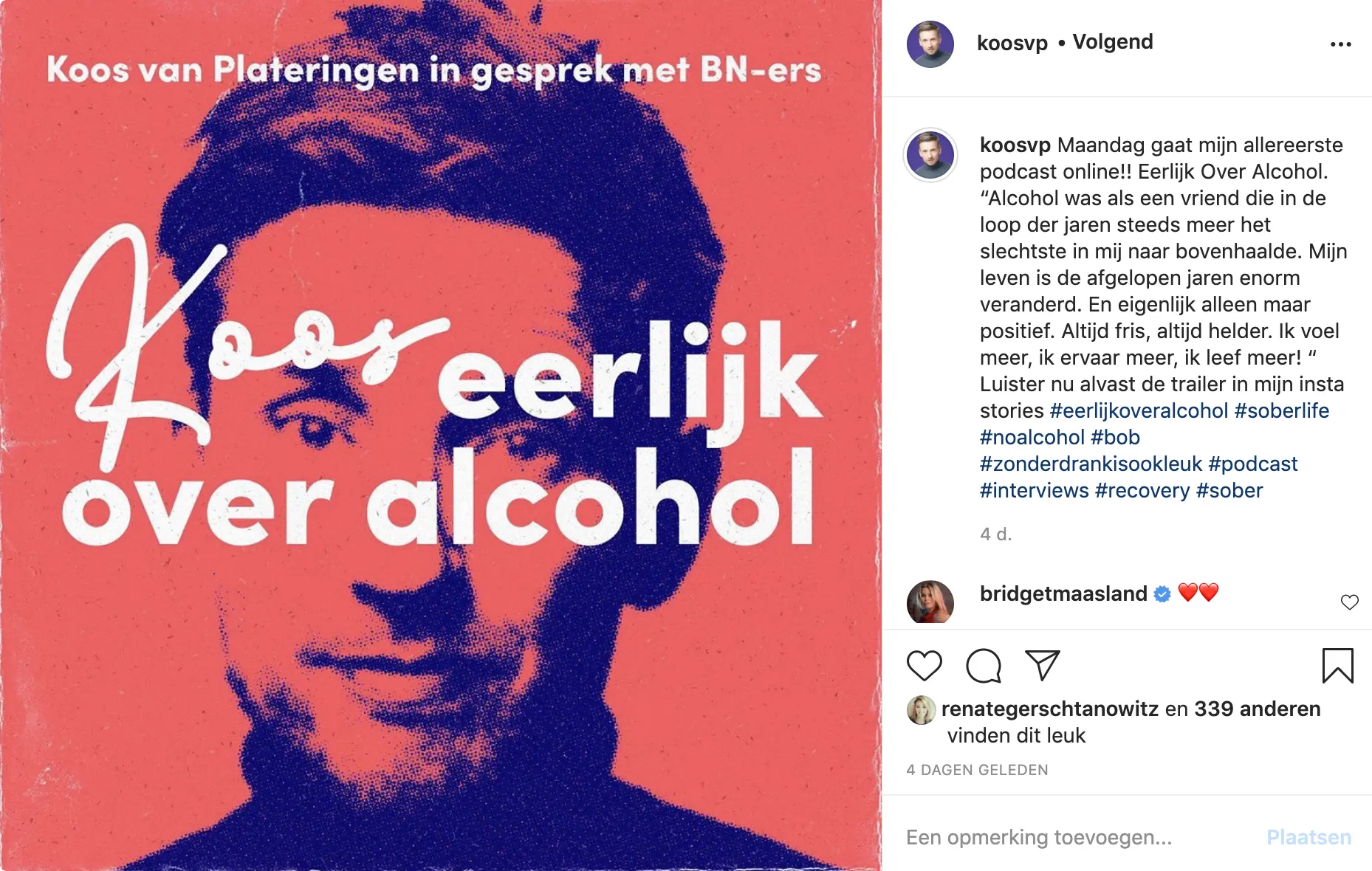Click the Plaatsen post button
Image resolution: width=1372 pixels, height=871 pixels.
[x=1308, y=837]
